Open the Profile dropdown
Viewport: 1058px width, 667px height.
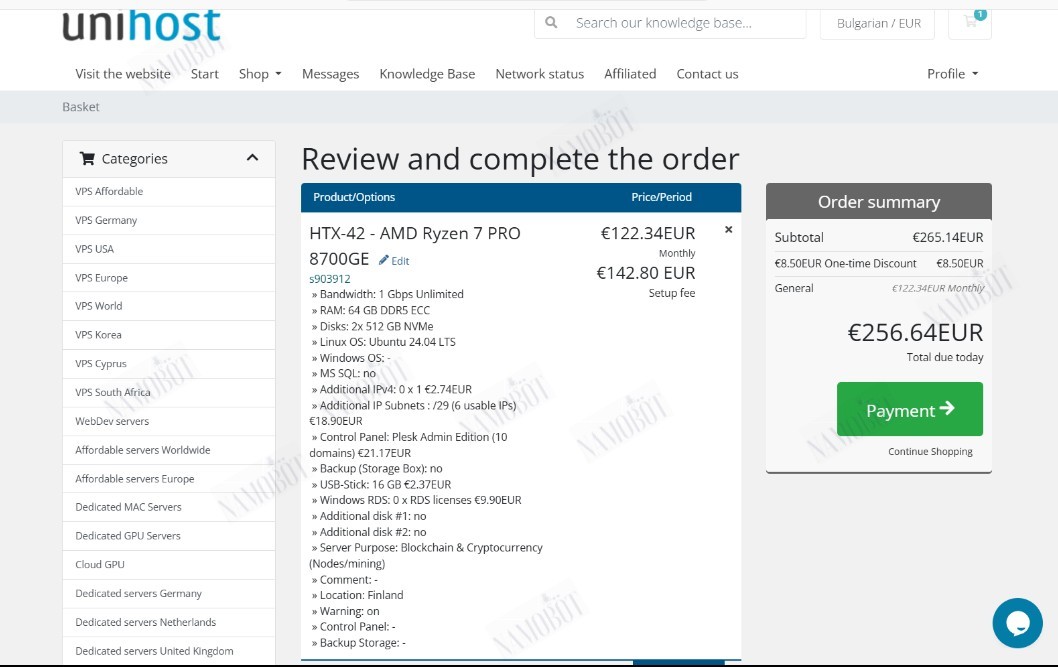(x=952, y=74)
